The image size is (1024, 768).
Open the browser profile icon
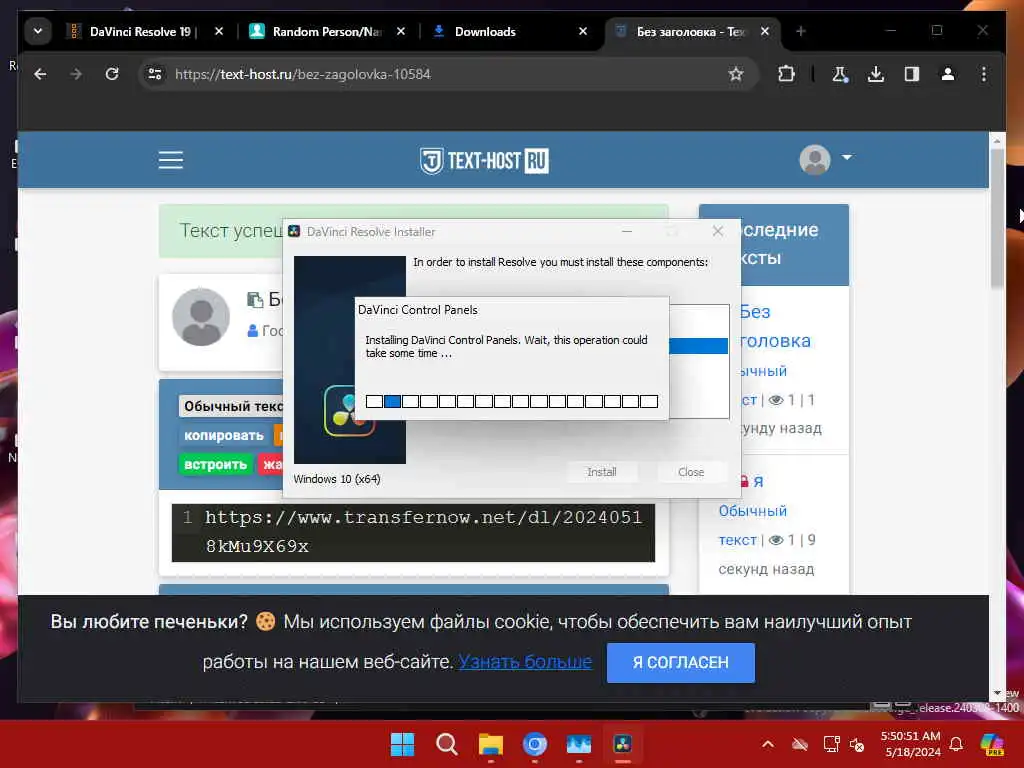[x=948, y=74]
